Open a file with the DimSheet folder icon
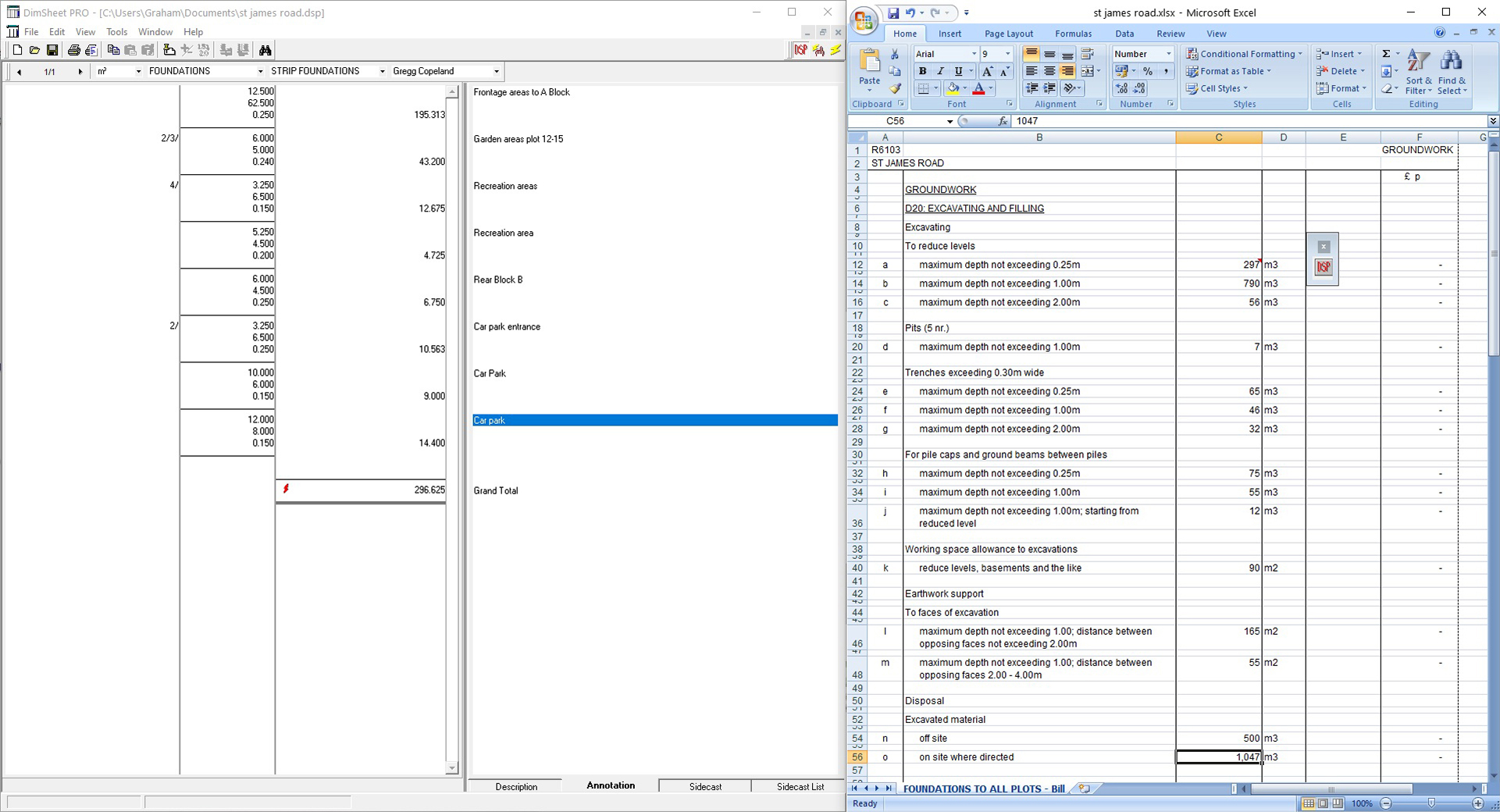 click(x=34, y=50)
